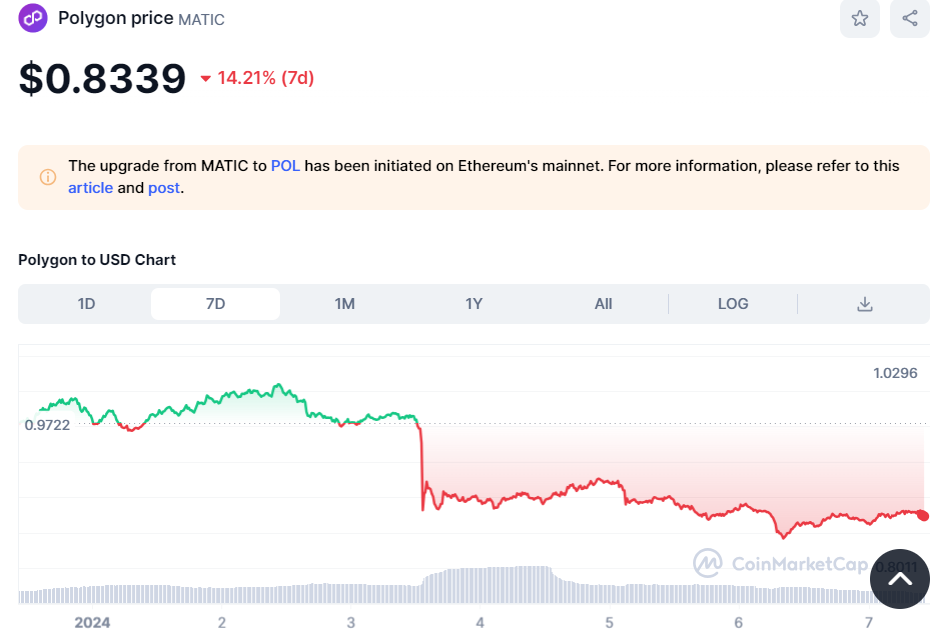Screen dimensions: 940x636
Task: Click the 14.21% (7d) change indicator
Action: (x=257, y=78)
